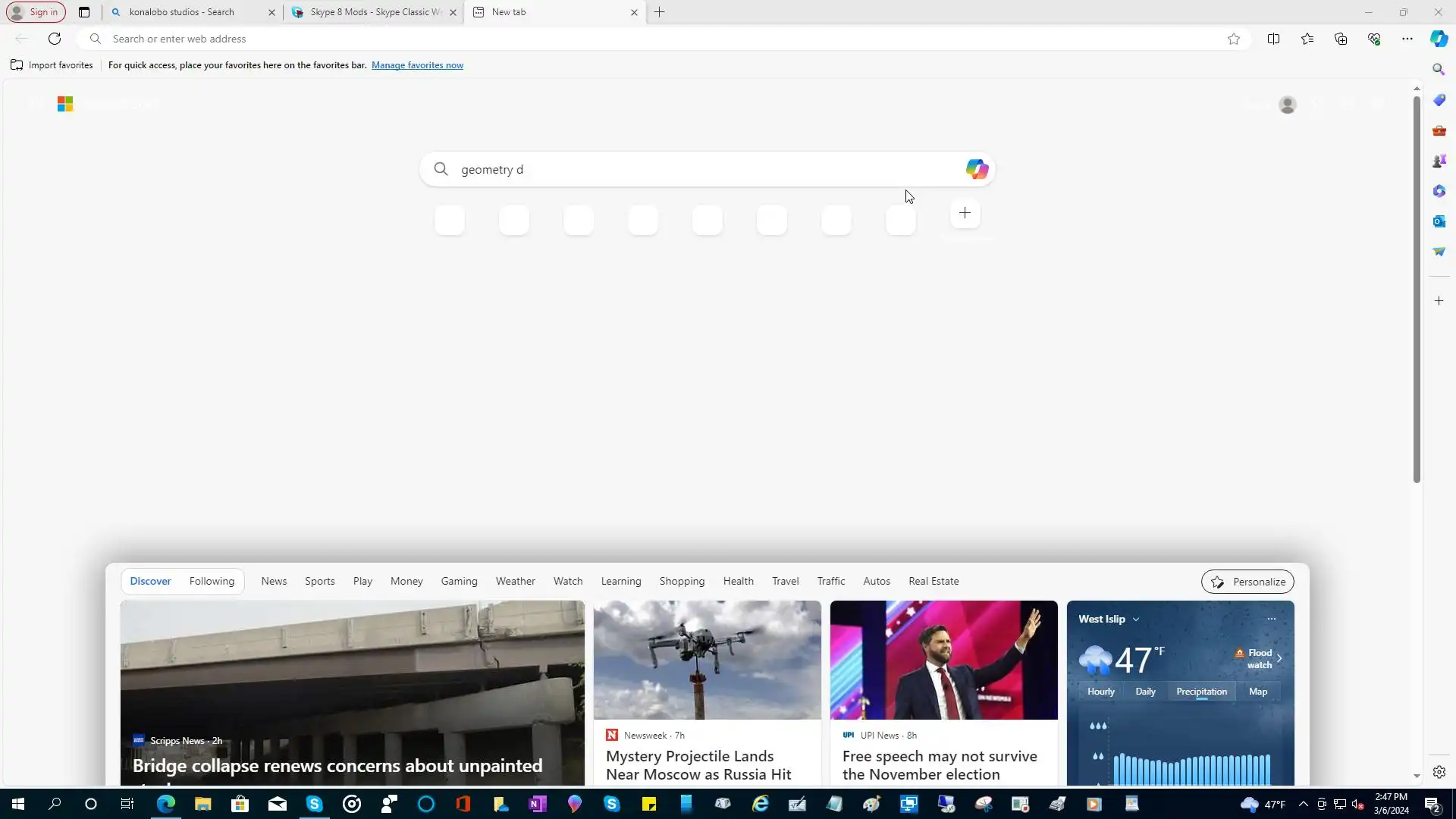
Task: Open Split screen from toolbar
Action: click(x=1273, y=39)
